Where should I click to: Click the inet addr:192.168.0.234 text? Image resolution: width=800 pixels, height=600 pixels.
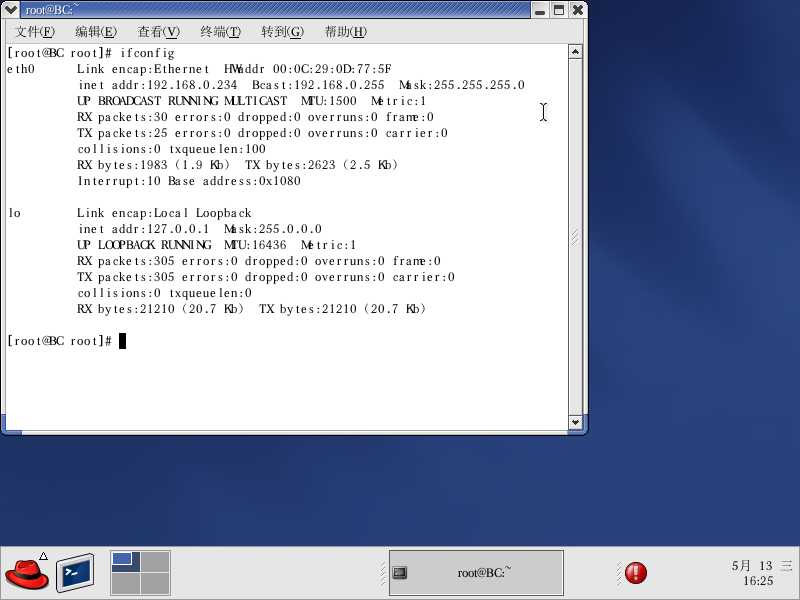[158, 85]
